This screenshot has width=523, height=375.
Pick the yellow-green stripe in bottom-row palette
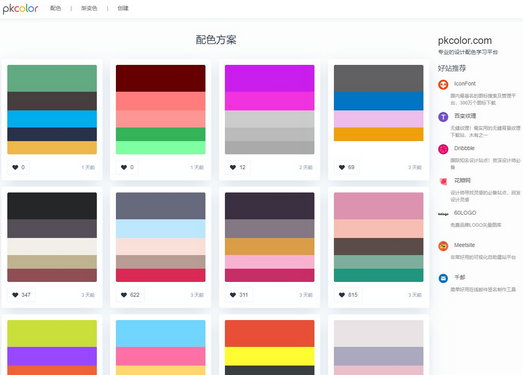point(52,334)
